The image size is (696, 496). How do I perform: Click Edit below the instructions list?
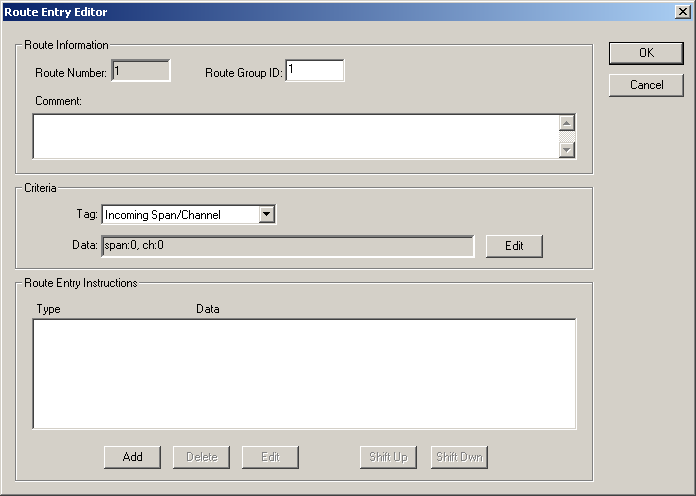pos(270,457)
